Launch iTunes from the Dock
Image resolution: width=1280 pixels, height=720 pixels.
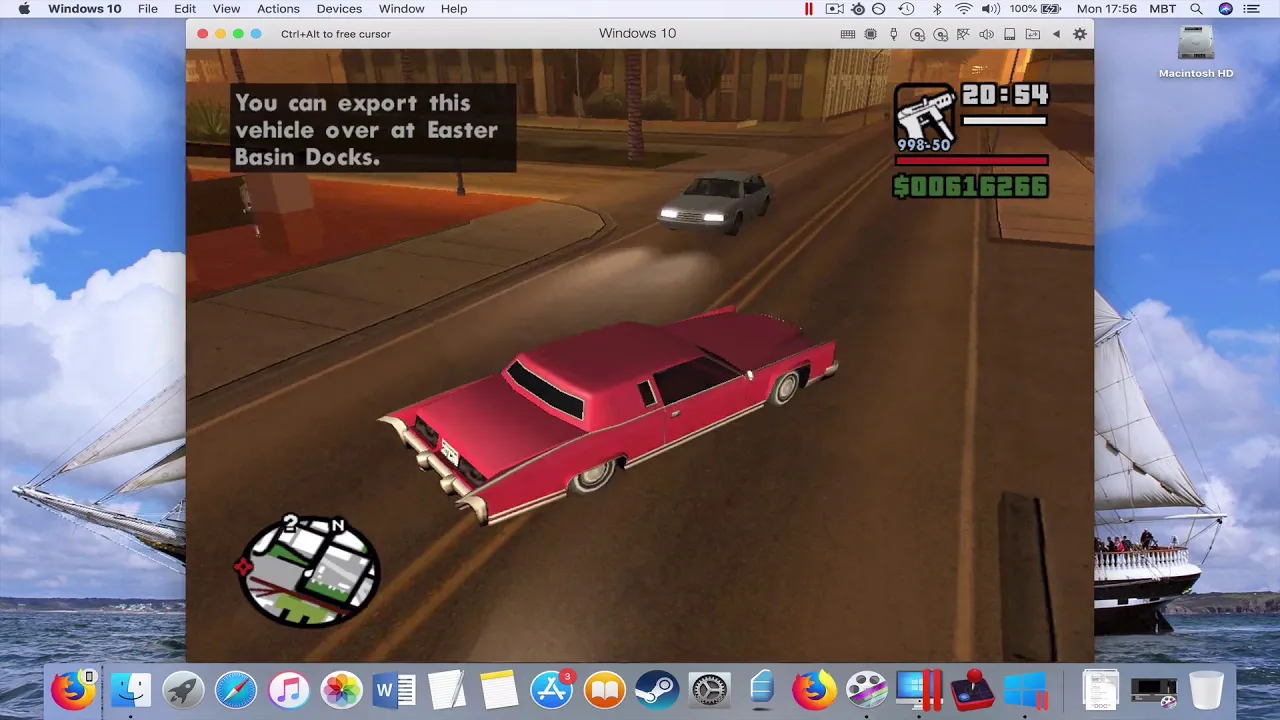click(x=289, y=690)
